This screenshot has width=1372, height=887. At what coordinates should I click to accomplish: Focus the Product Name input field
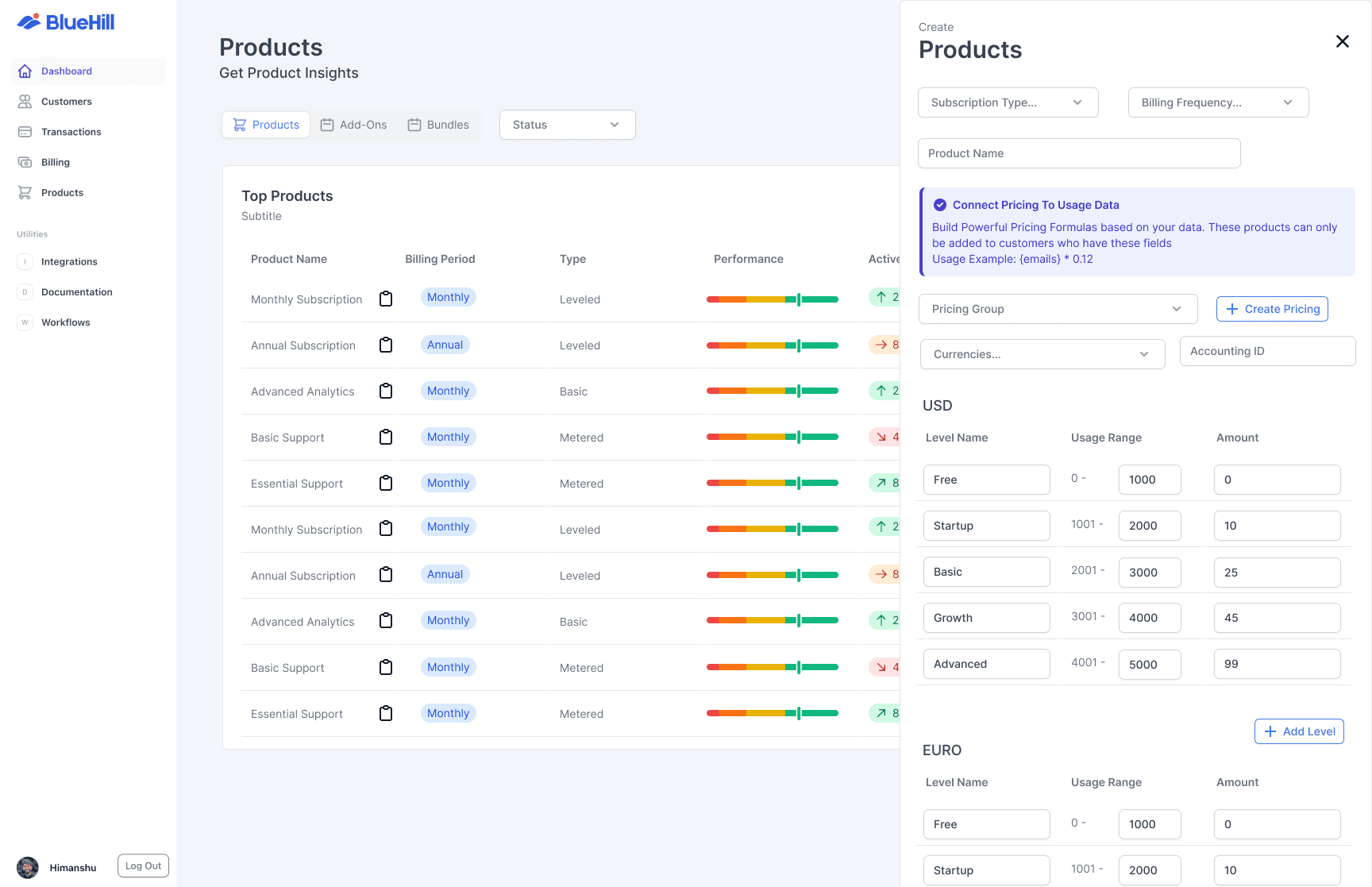coord(1078,153)
